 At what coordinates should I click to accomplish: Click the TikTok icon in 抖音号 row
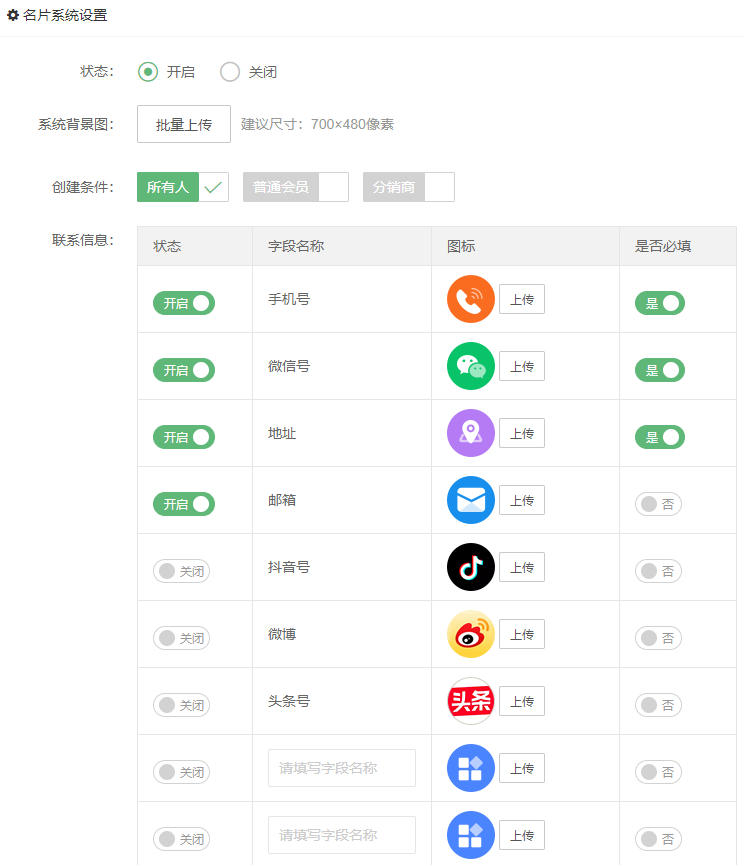(470, 567)
